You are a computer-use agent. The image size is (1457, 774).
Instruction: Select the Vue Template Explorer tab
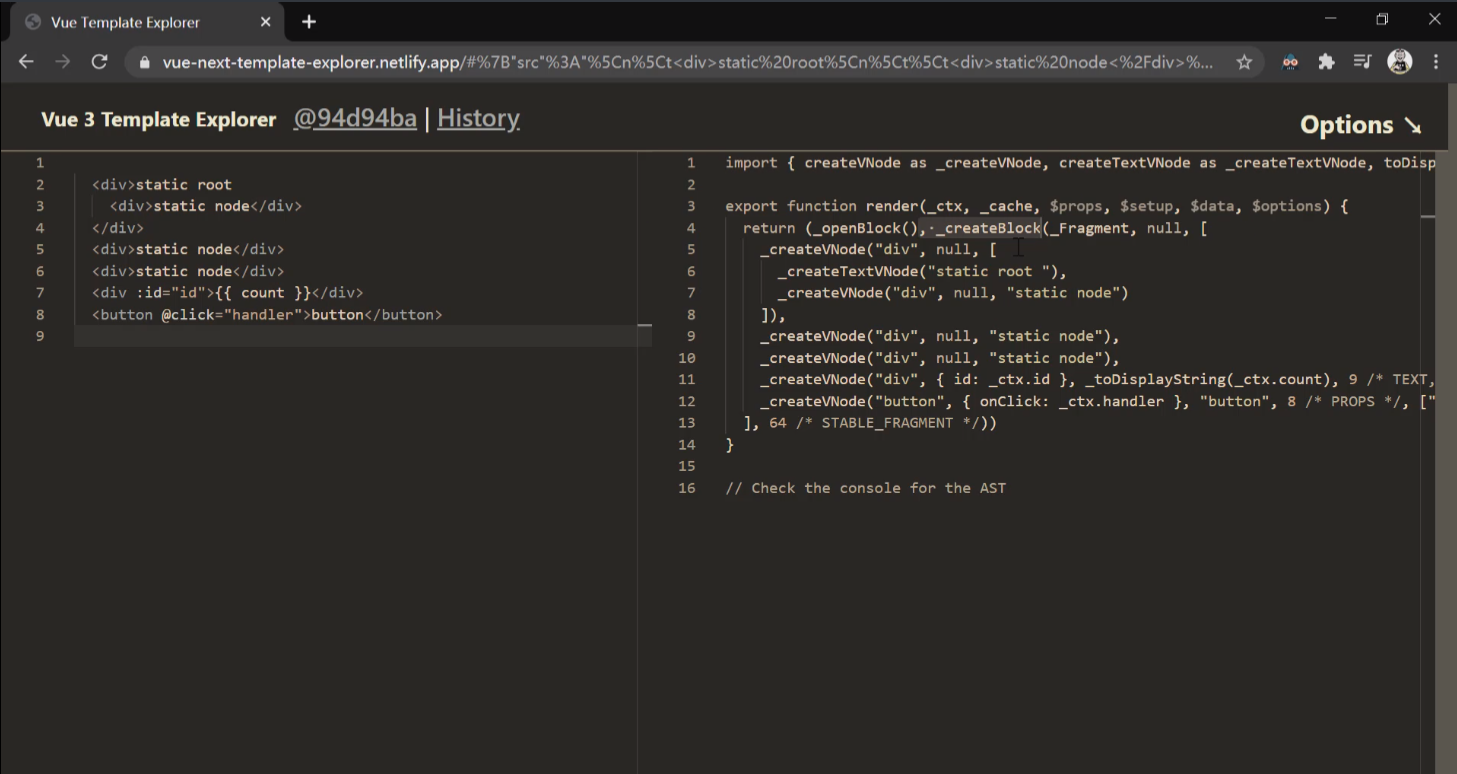145,22
